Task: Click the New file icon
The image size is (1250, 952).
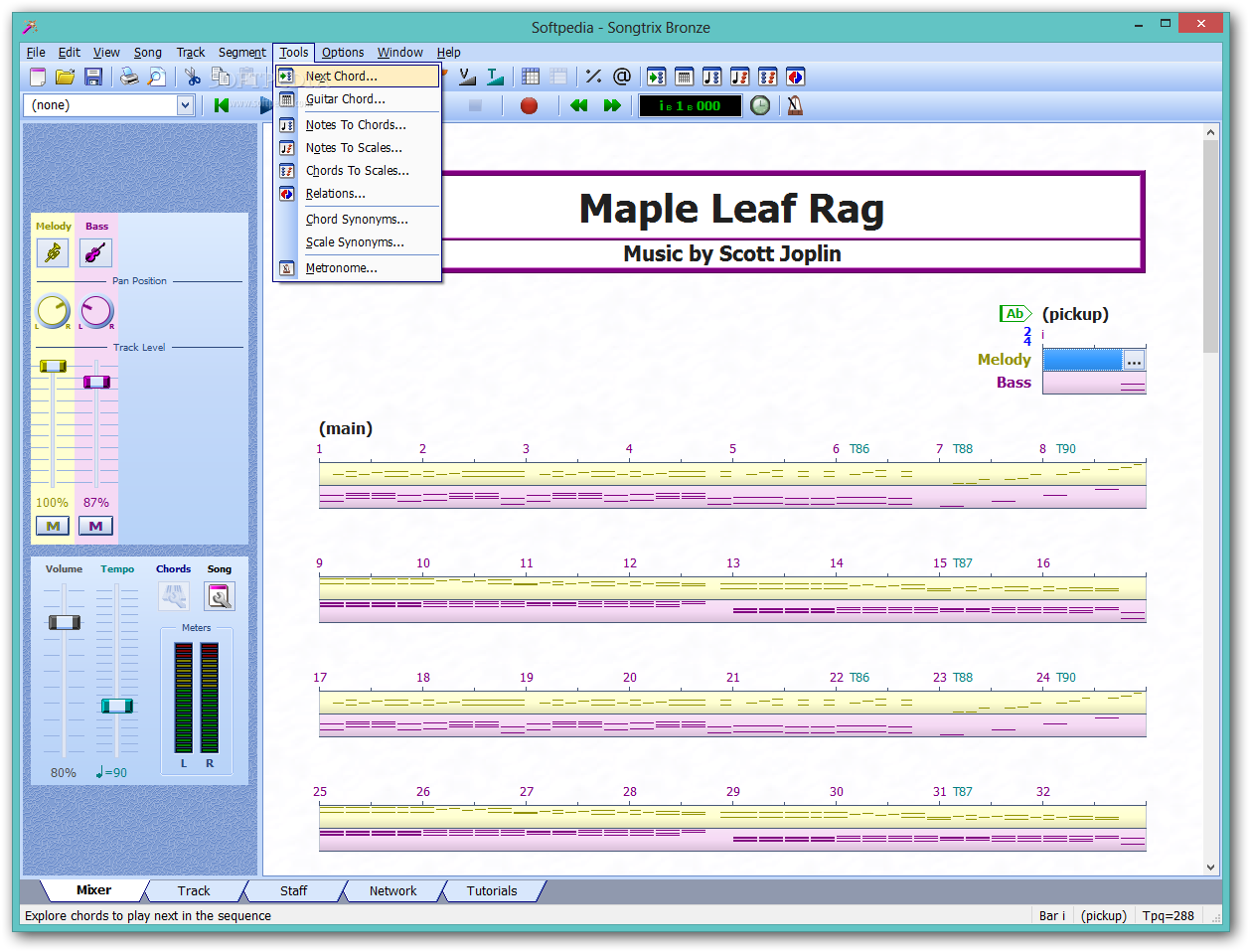Action: [38, 77]
